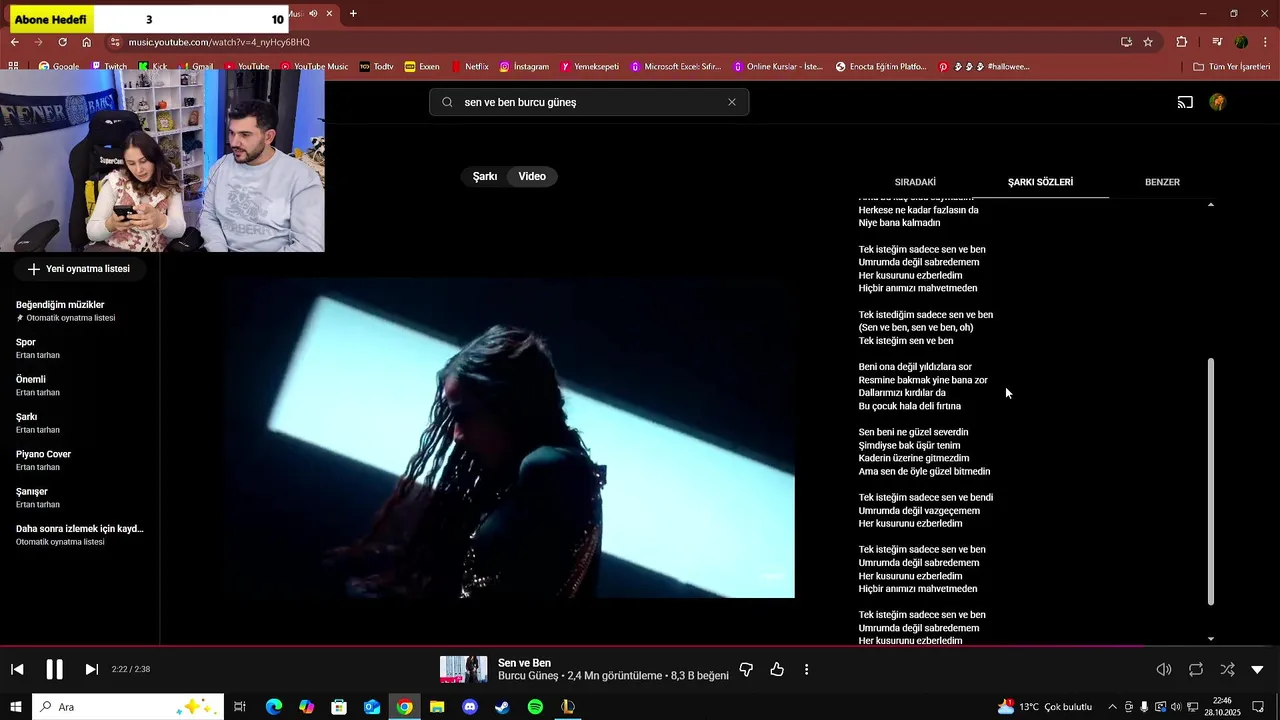Toggle shuffle playback

(1227, 669)
